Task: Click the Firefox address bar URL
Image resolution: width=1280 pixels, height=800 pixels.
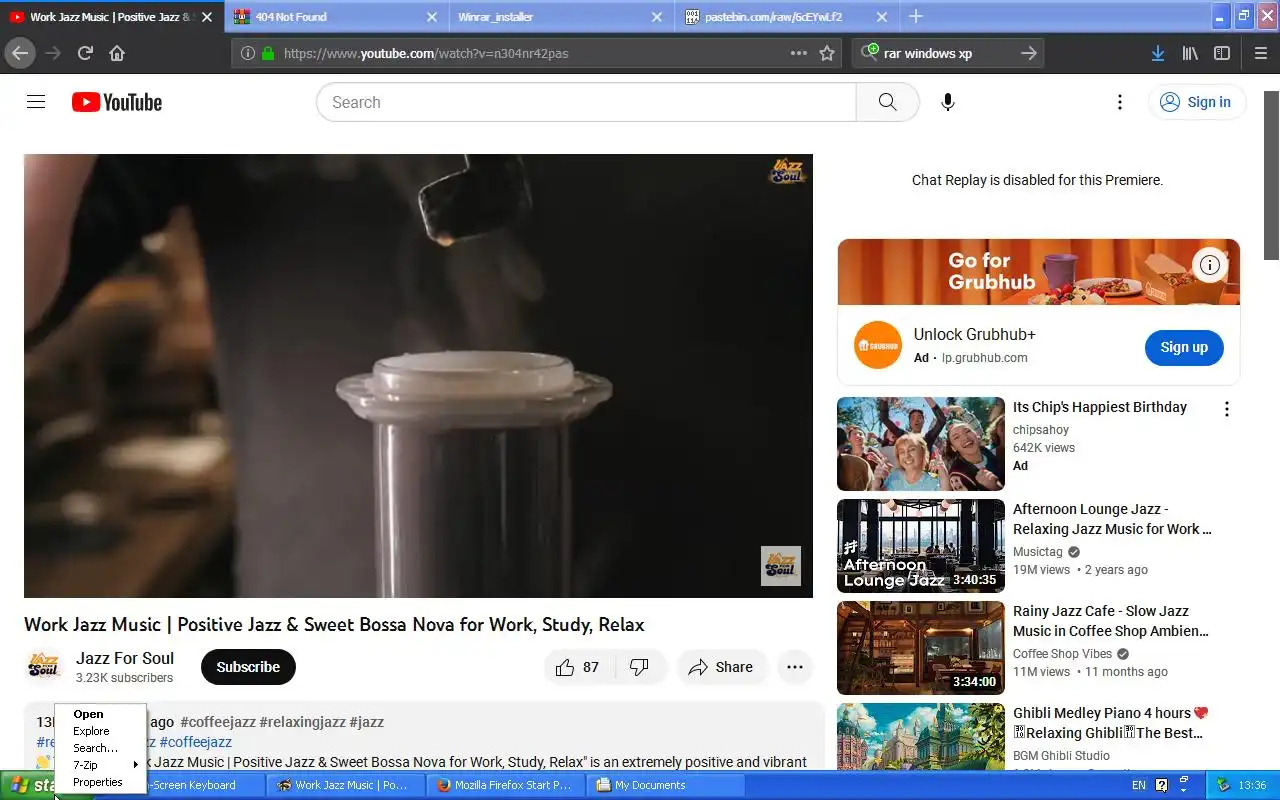Action: click(x=426, y=53)
